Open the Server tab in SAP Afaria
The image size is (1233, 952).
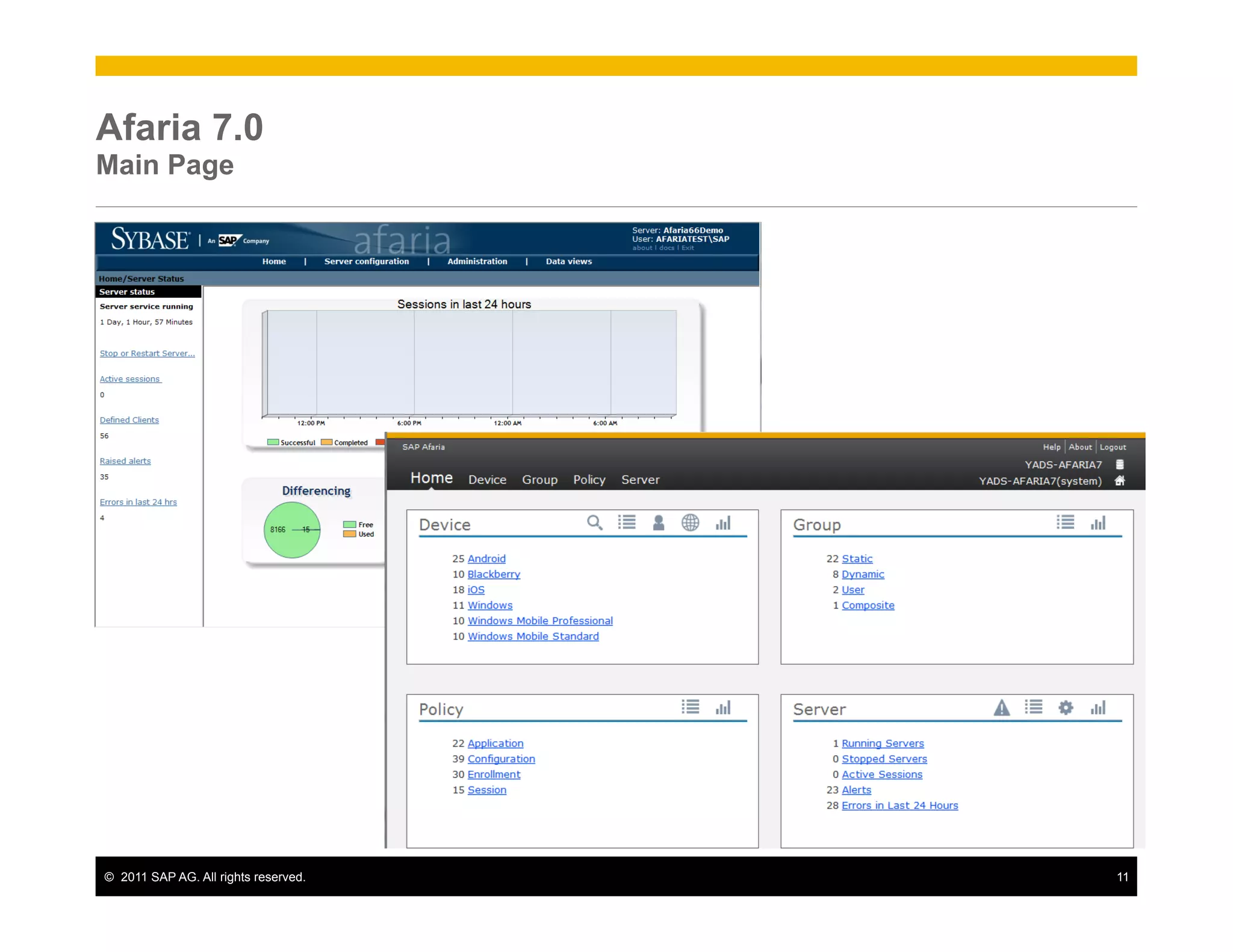point(640,480)
